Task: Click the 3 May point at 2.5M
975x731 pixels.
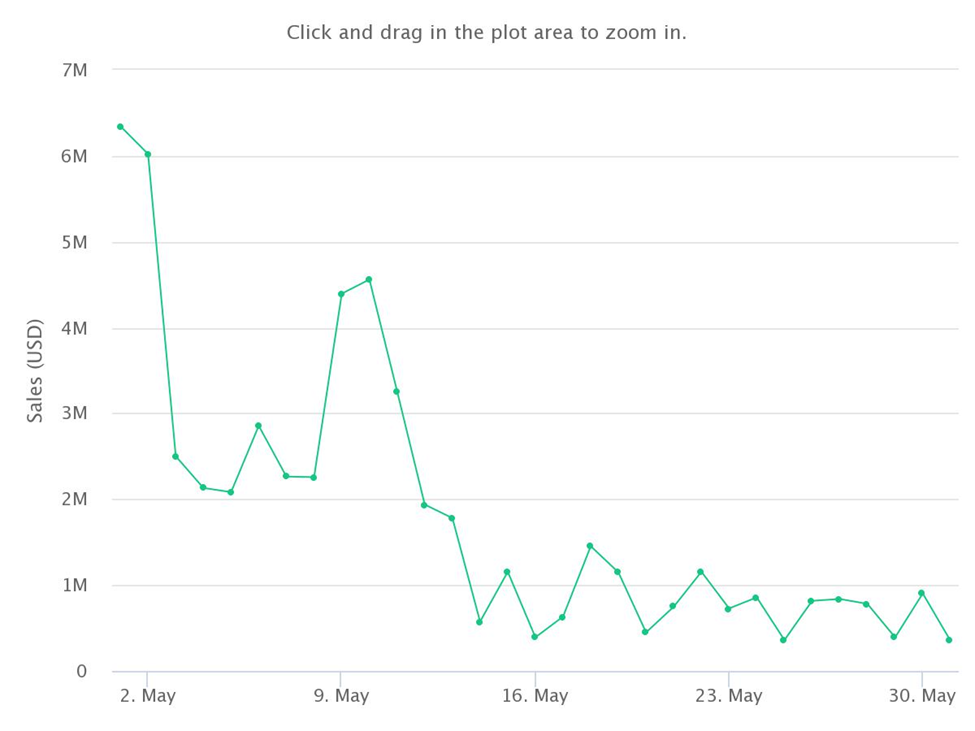Action: [175, 456]
